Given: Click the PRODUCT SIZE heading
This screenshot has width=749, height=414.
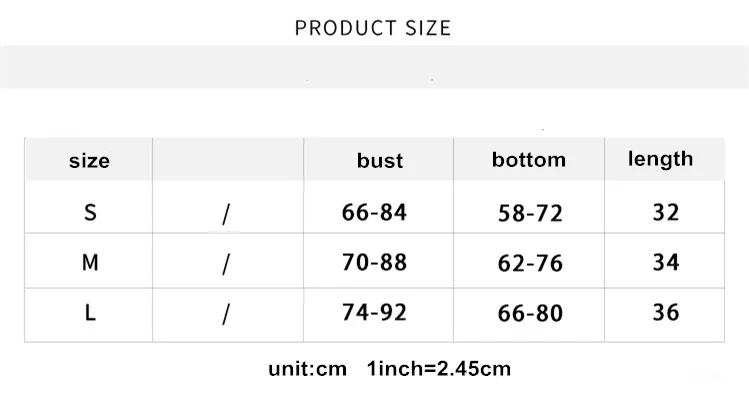Looking at the screenshot, I should coord(373,28).
